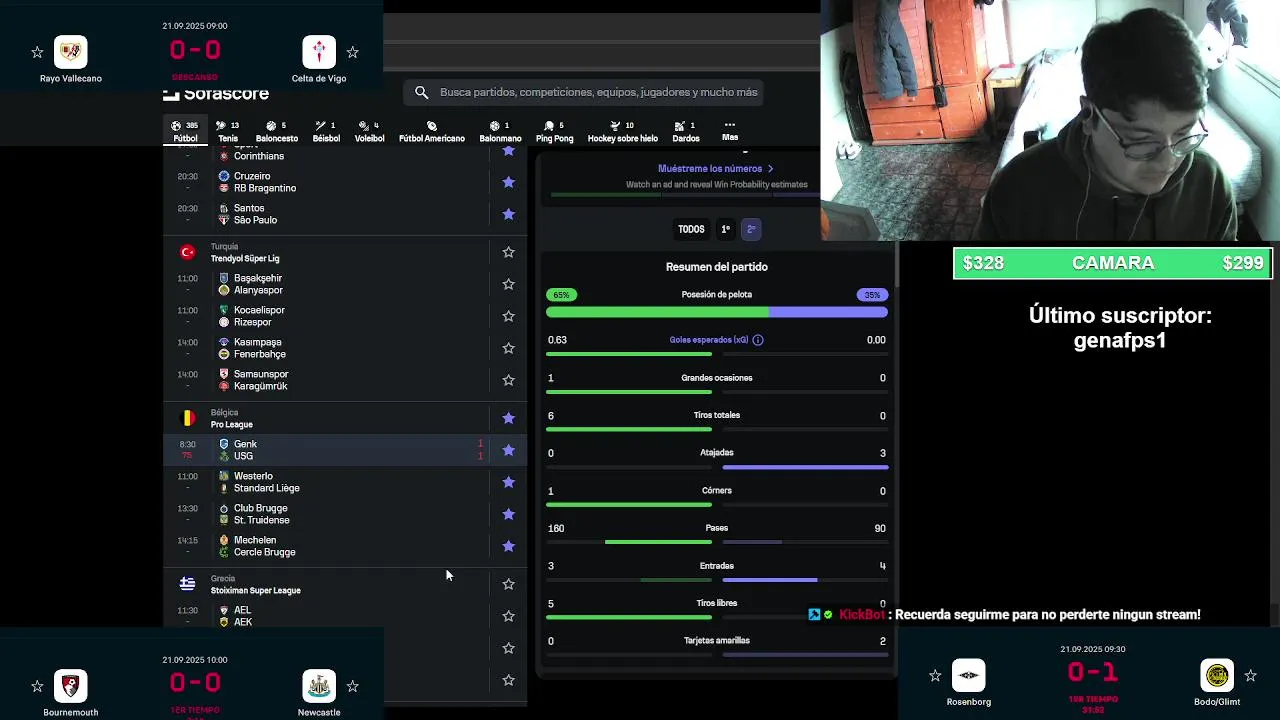Favorite the Trendyol Süper Lig league
Screen dimensions: 1280x720
pos(508,252)
